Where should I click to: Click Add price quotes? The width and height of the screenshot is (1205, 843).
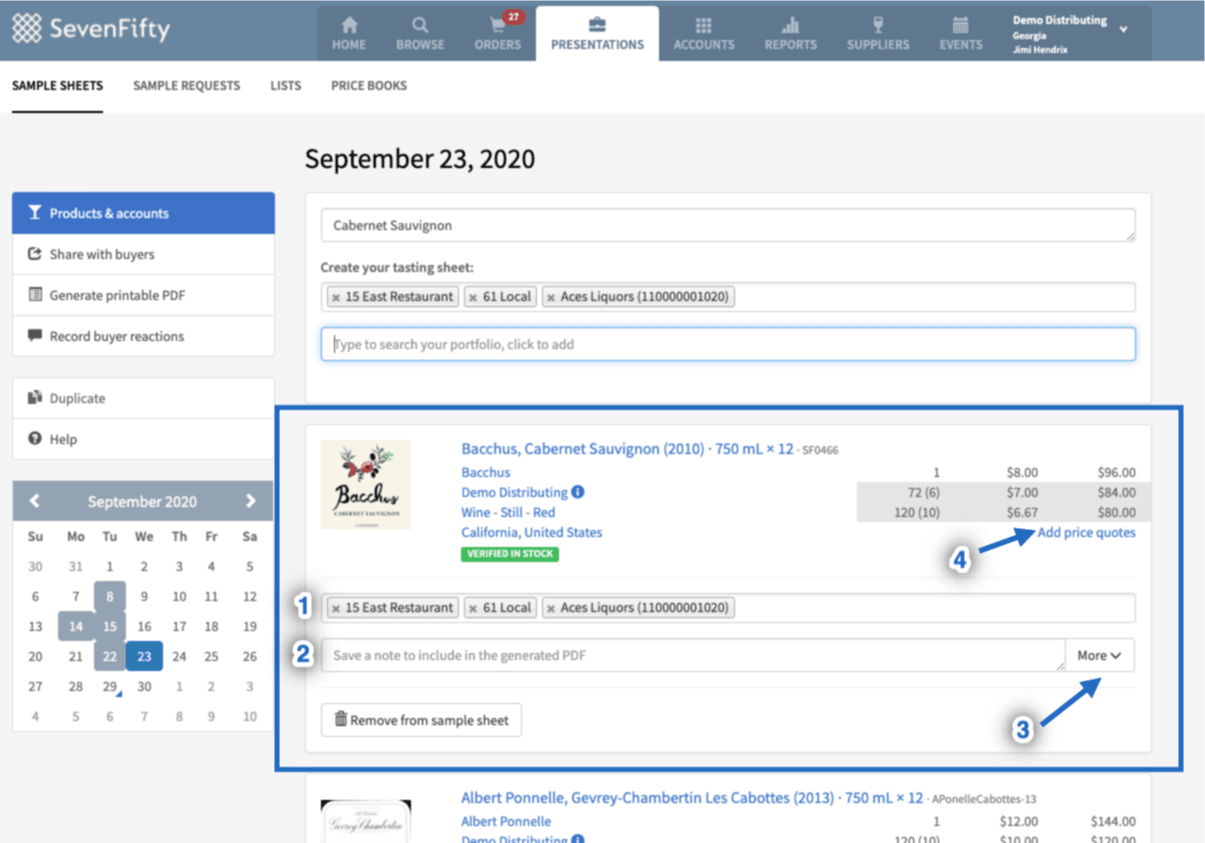coord(1087,532)
